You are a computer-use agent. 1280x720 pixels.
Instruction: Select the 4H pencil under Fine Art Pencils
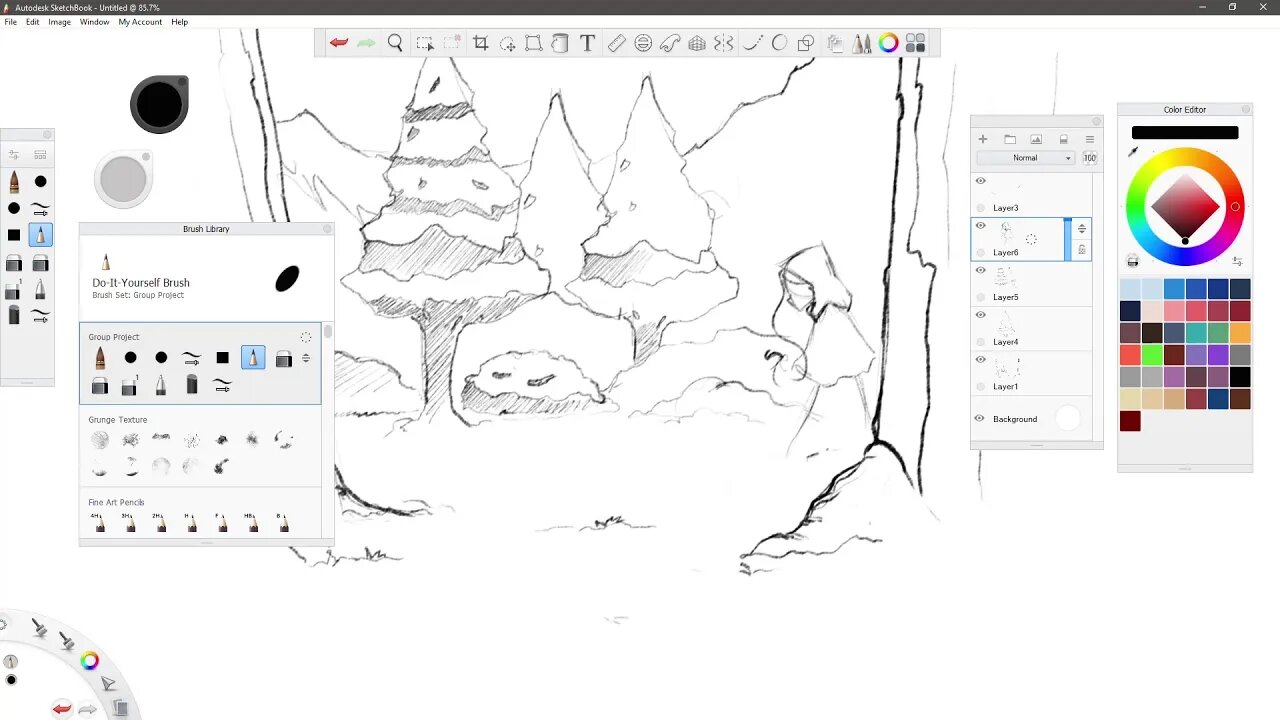coord(98,521)
